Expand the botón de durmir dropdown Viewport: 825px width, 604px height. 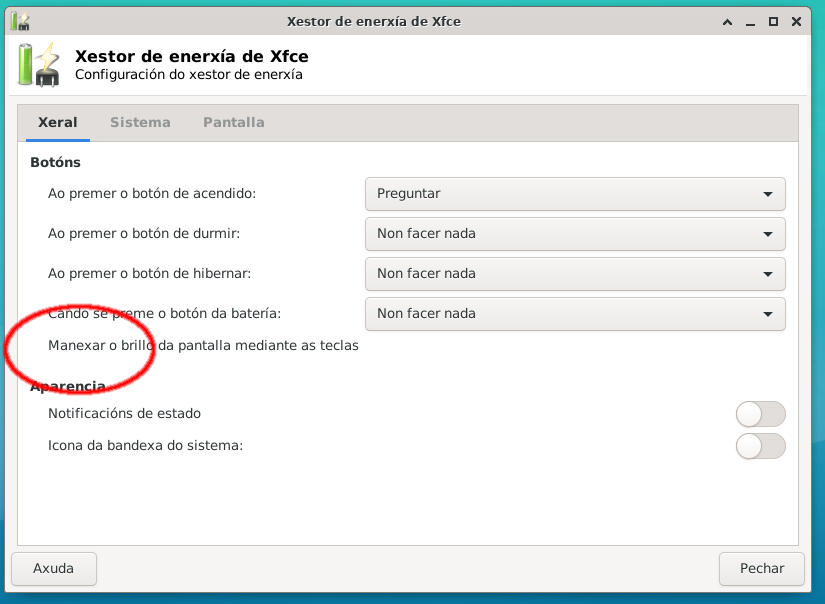(575, 234)
